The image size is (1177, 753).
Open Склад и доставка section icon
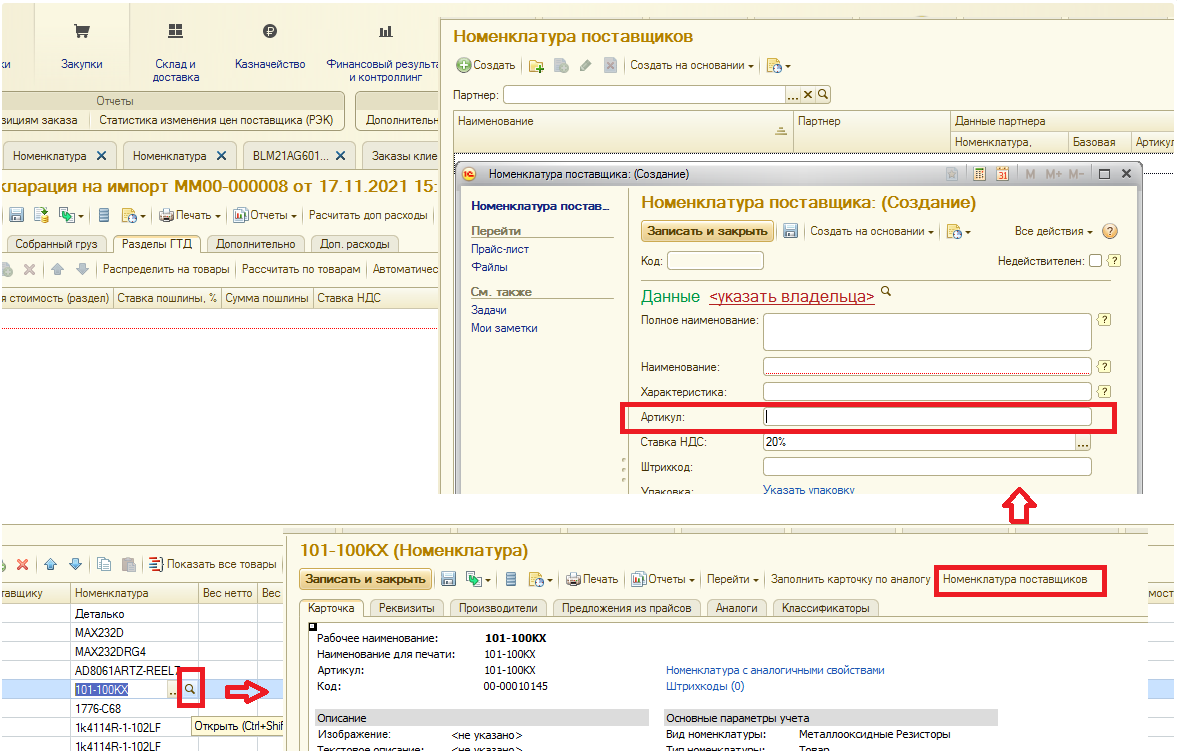[176, 32]
